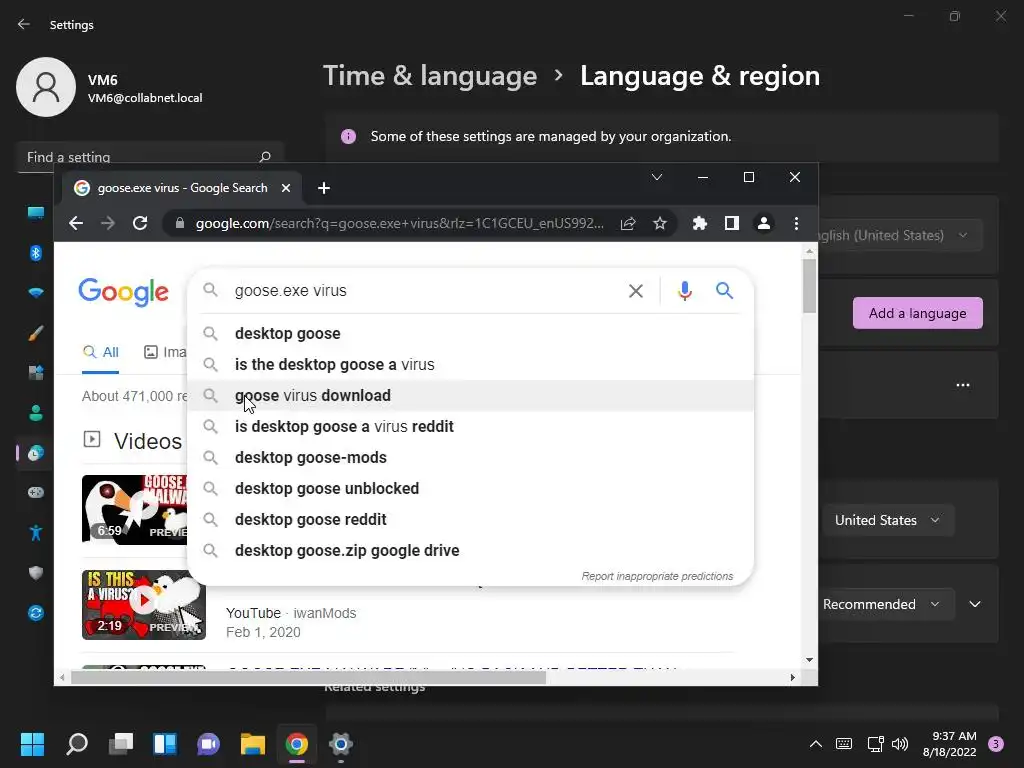Pick suggestion 'desktop goose-mods'
Screen dimensions: 1024x768
[x=470, y=457]
